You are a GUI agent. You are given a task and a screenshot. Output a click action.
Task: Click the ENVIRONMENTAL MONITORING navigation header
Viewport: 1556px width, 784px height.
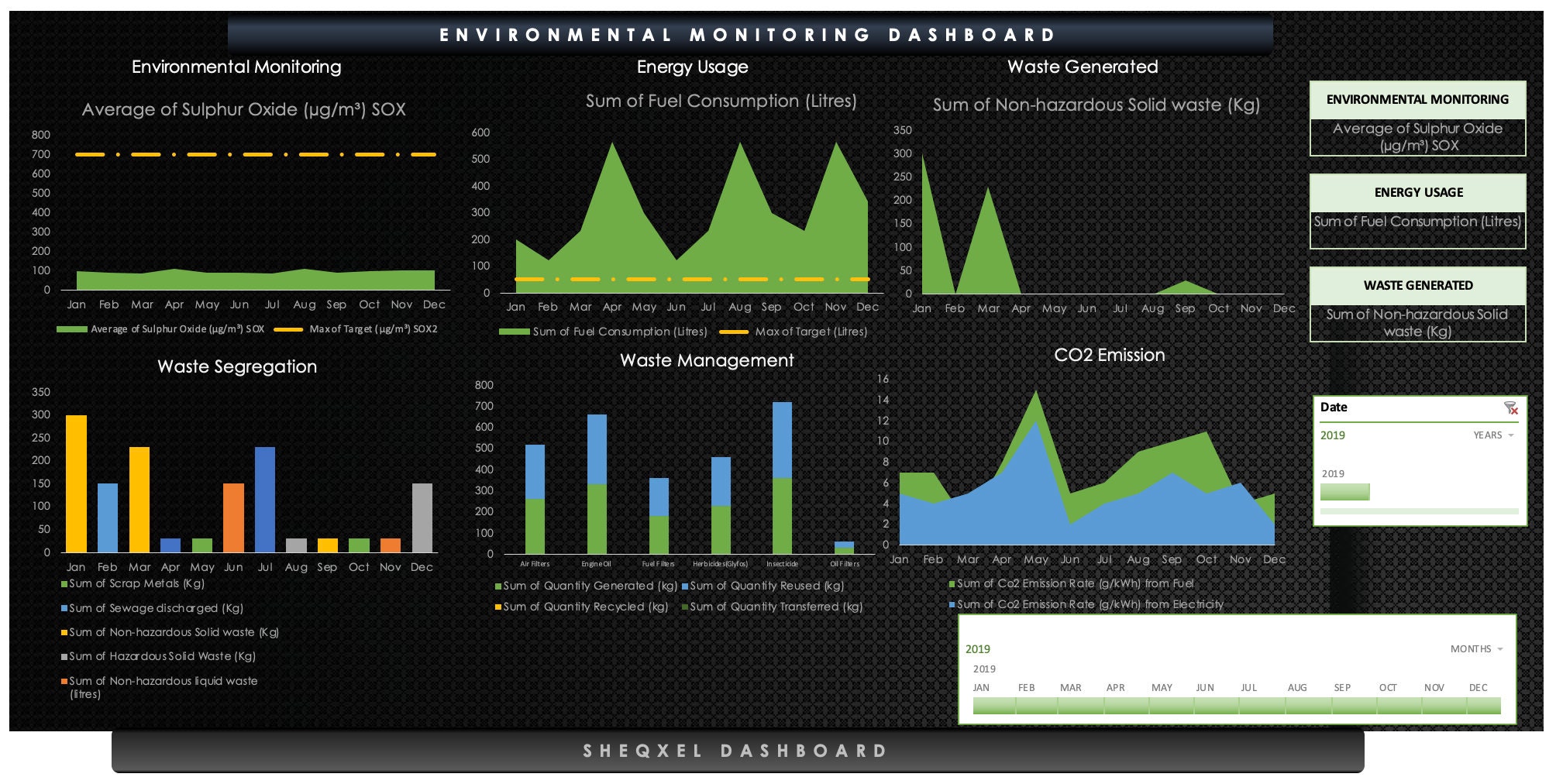[x=1417, y=99]
